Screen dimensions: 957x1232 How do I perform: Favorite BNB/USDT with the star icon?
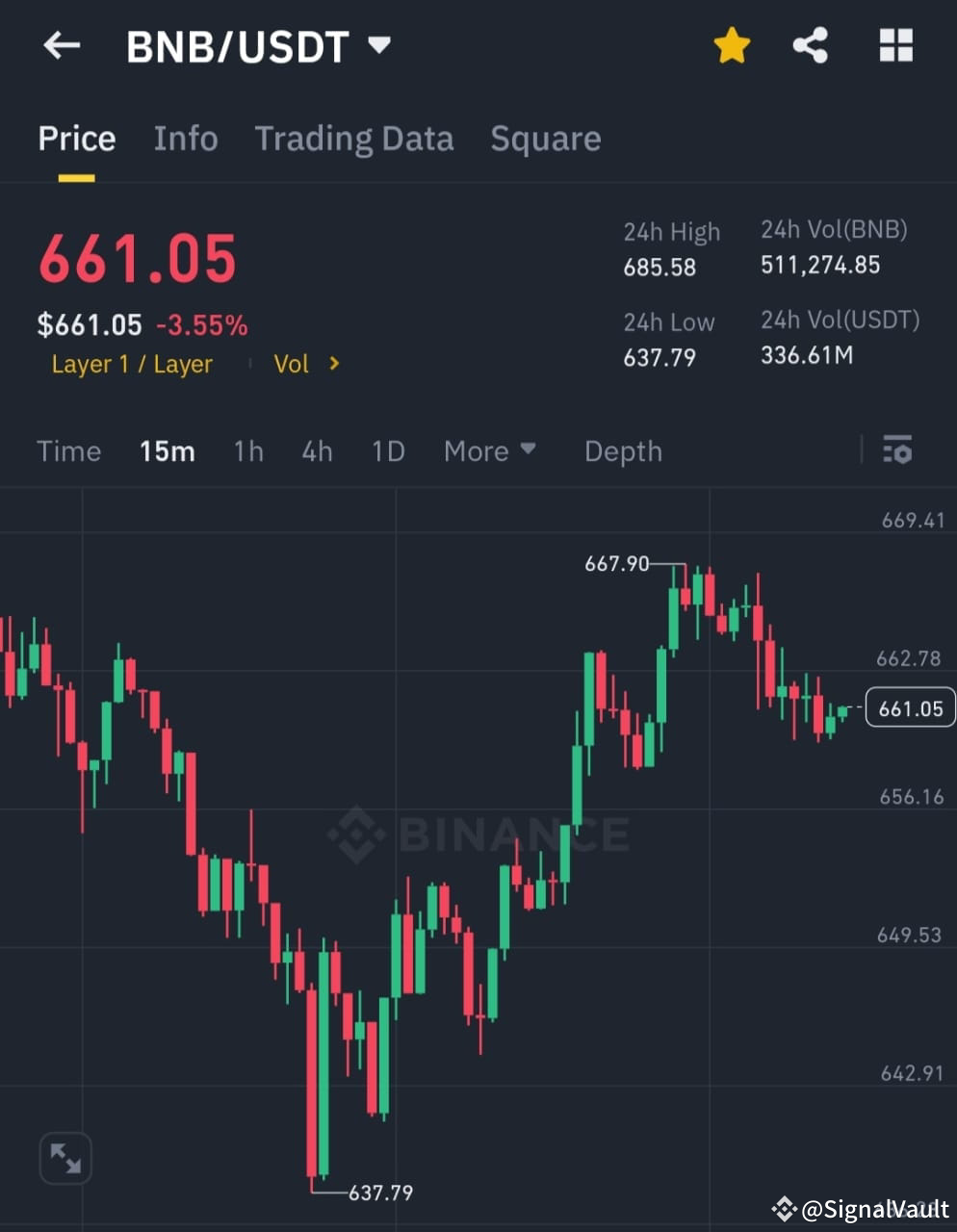pyautogui.click(x=732, y=45)
